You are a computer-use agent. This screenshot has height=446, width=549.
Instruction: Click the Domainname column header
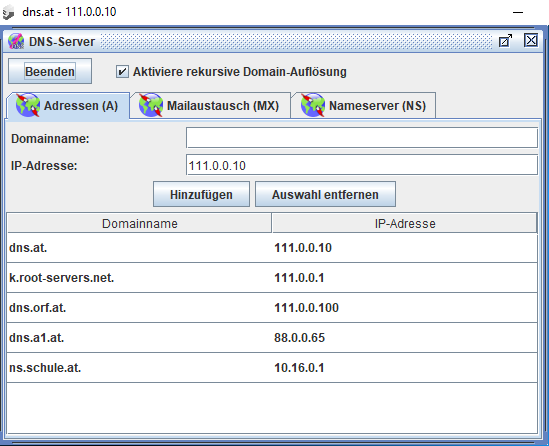(139, 223)
